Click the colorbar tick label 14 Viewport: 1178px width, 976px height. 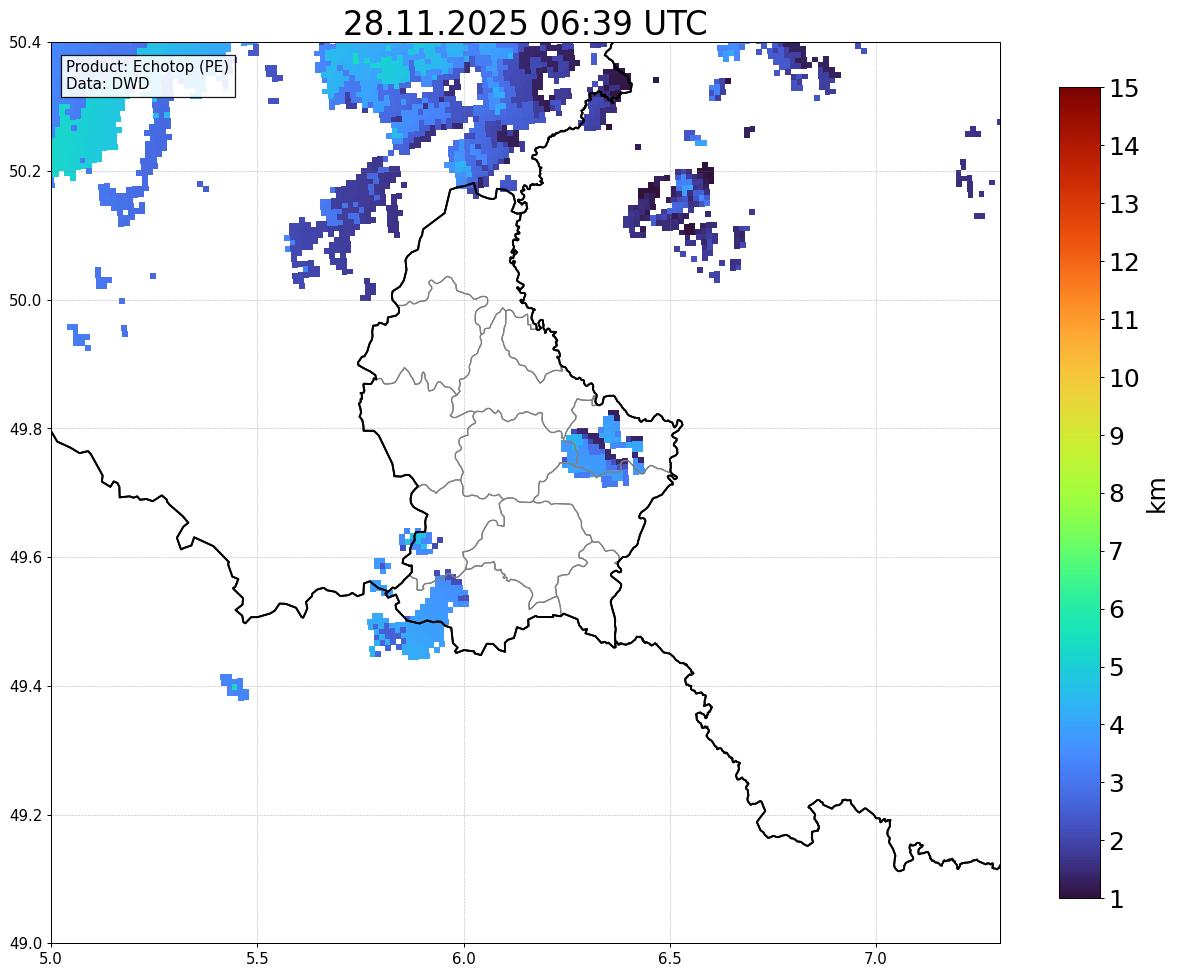[x=1124, y=147]
